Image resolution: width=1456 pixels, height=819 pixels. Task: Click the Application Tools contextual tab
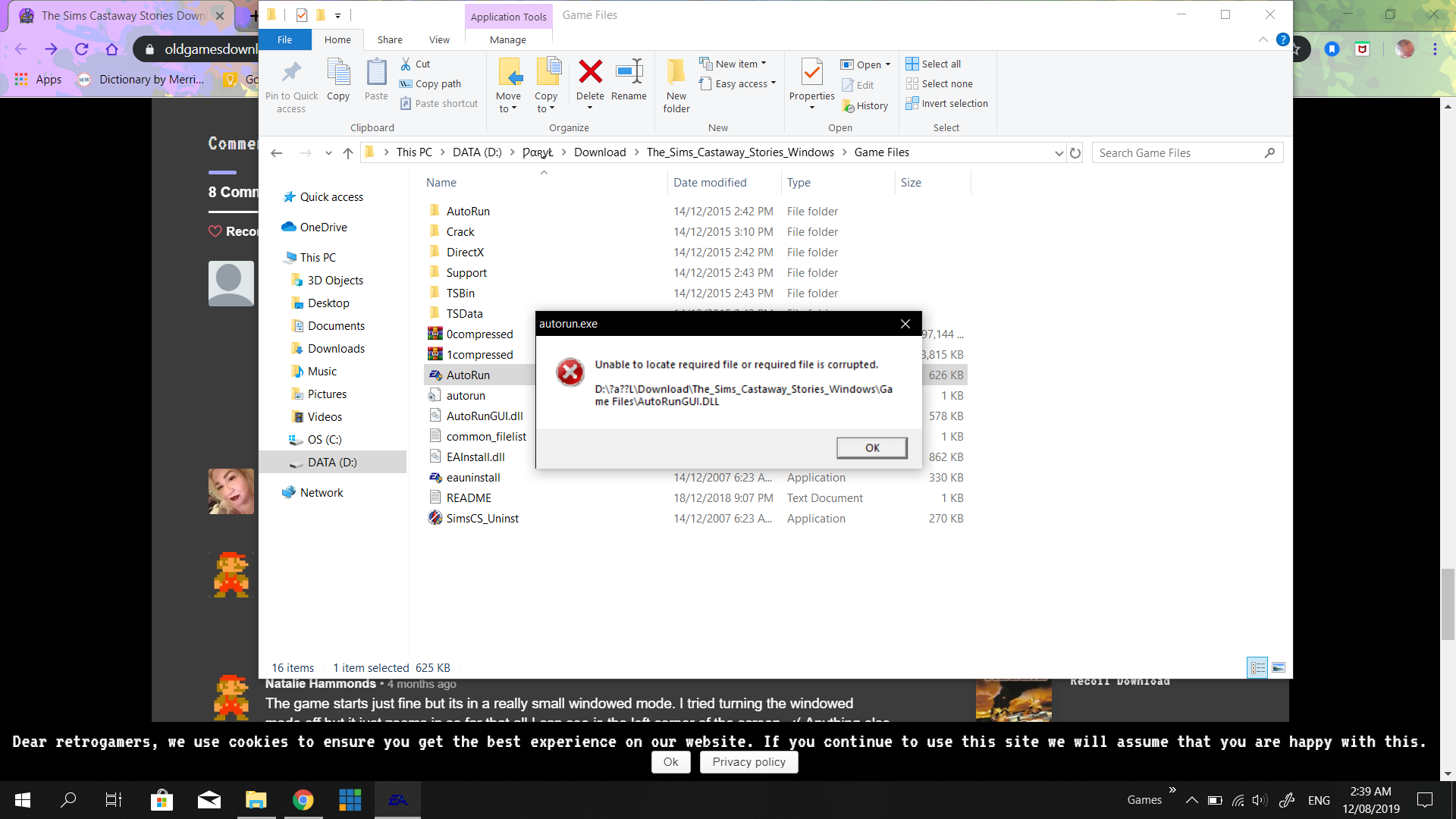pos(508,17)
